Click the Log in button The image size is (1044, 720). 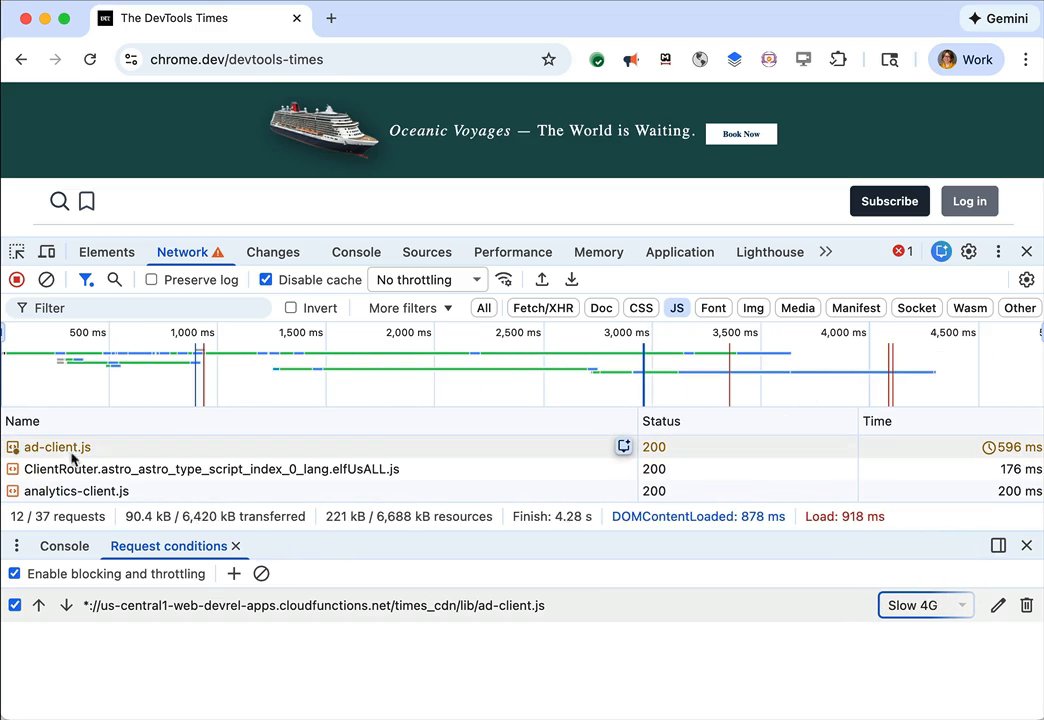[969, 201]
